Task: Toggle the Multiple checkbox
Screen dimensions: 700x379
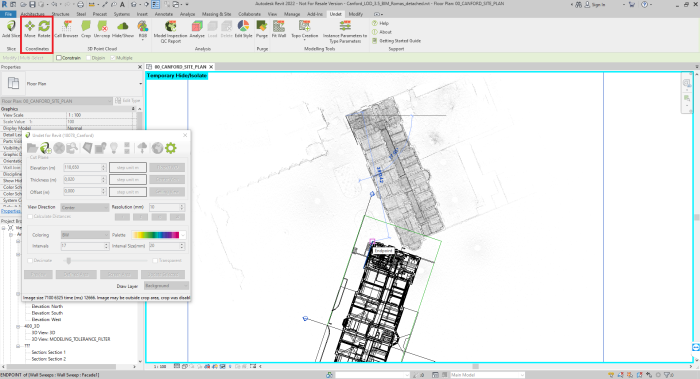Action: tap(112, 58)
